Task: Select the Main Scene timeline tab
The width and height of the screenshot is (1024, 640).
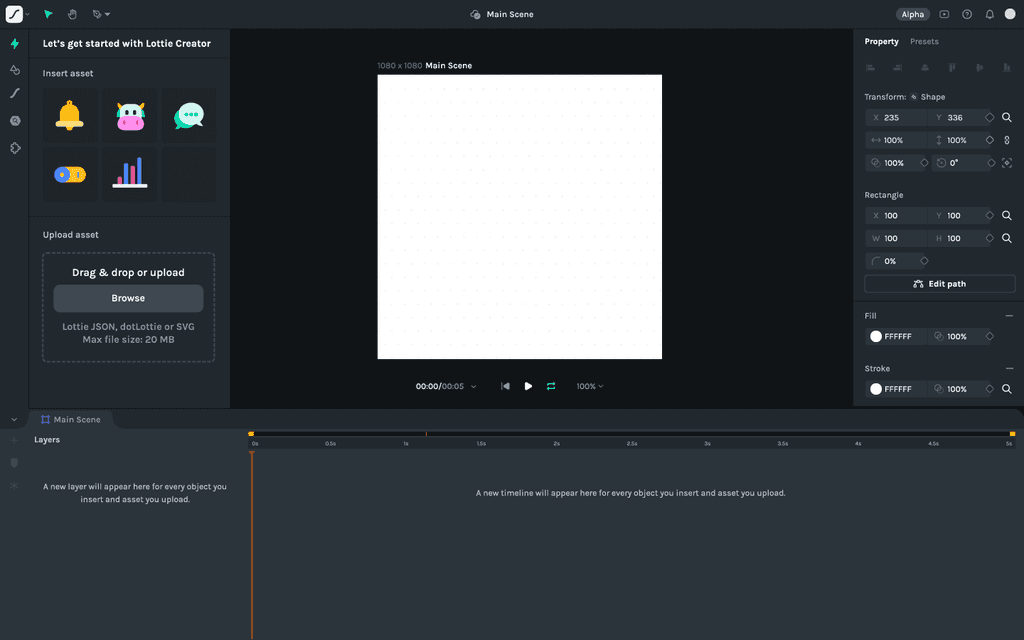Action: pos(71,419)
